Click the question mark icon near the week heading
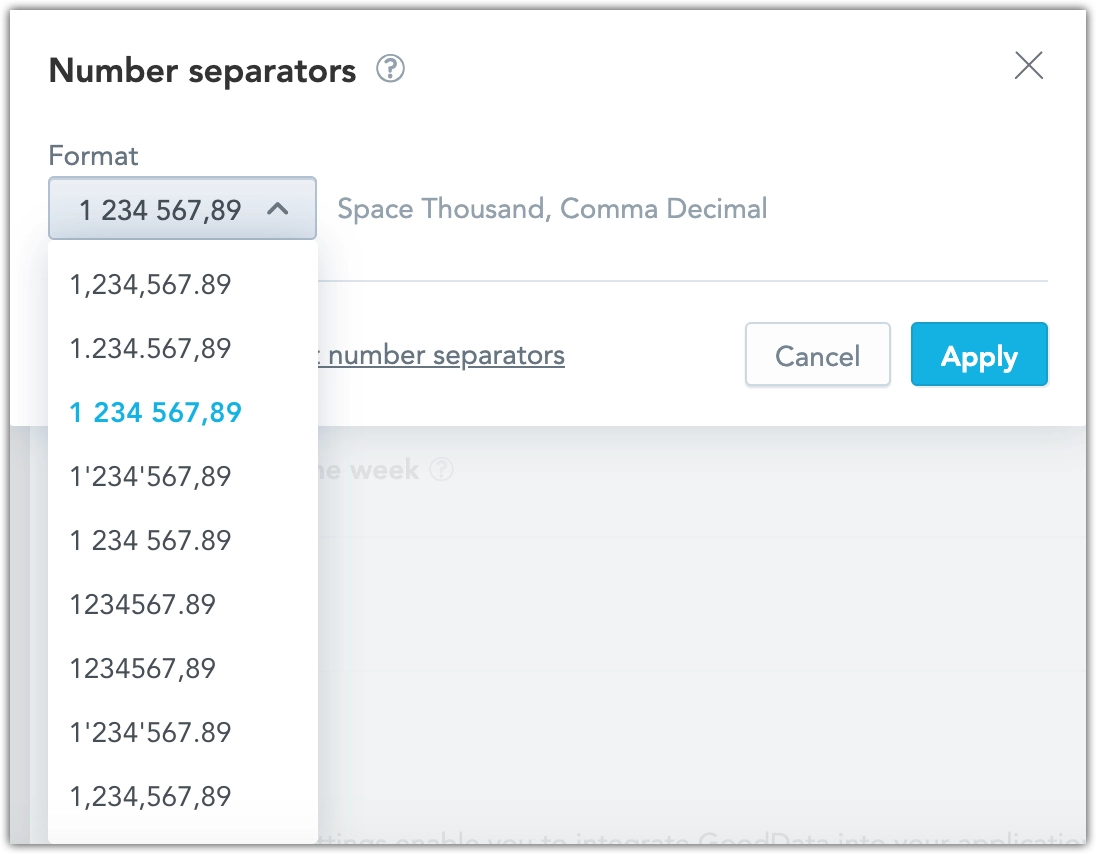This screenshot has height=854, width=1096. point(442,469)
